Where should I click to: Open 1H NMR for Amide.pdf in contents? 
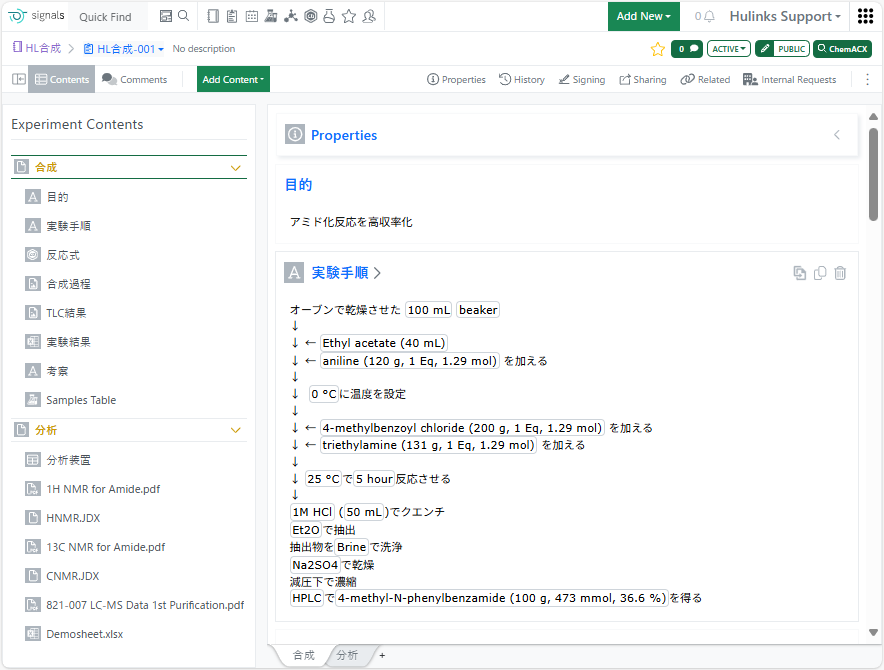(x=103, y=489)
